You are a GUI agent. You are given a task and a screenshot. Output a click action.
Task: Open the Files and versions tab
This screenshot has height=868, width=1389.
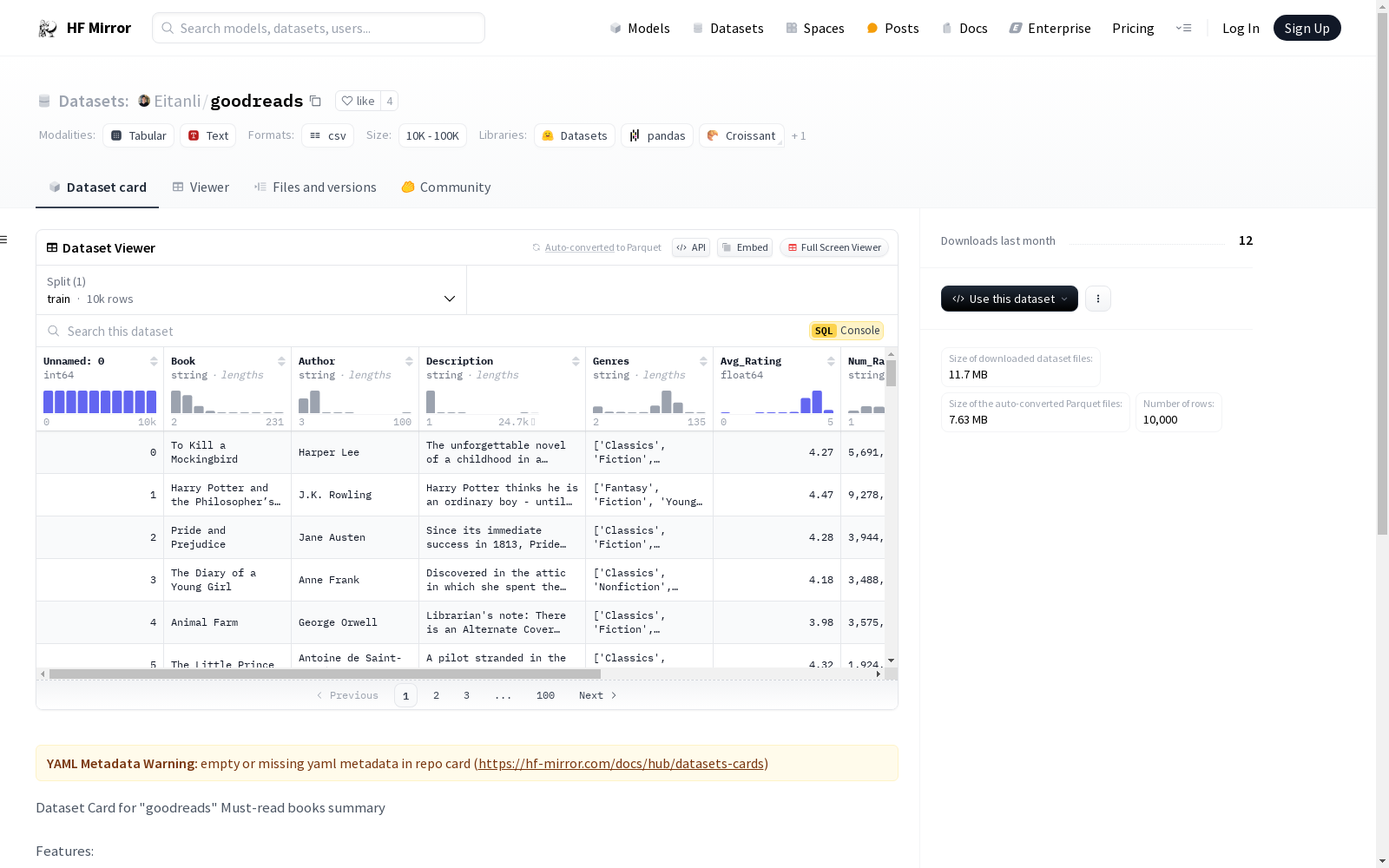point(315,187)
